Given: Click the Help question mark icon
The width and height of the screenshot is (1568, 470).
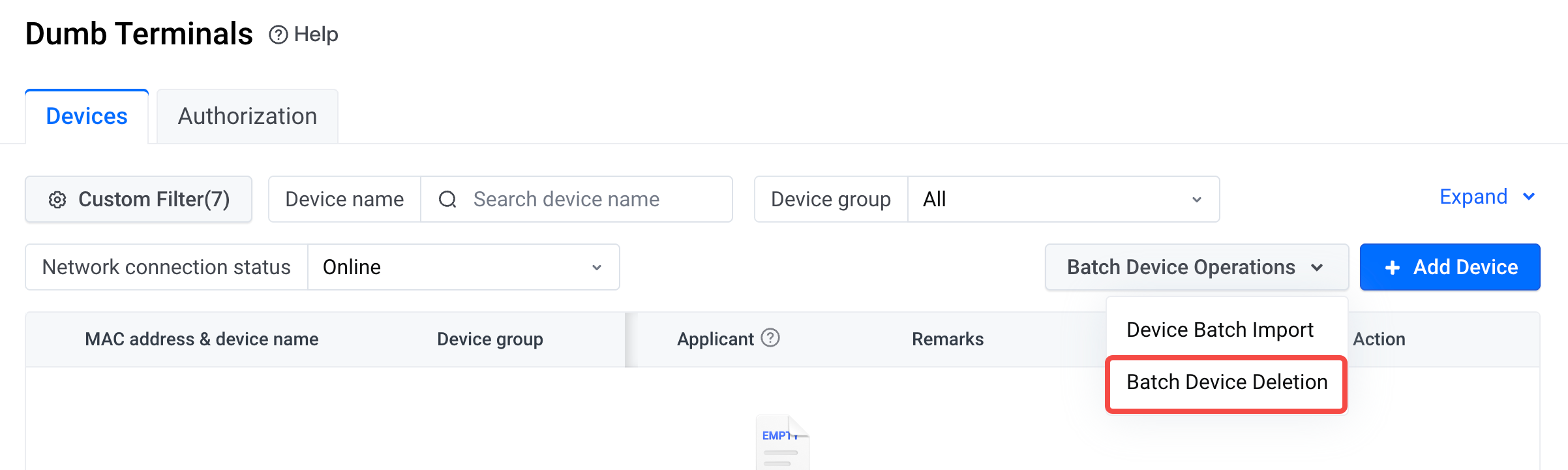Looking at the screenshot, I should [x=278, y=35].
